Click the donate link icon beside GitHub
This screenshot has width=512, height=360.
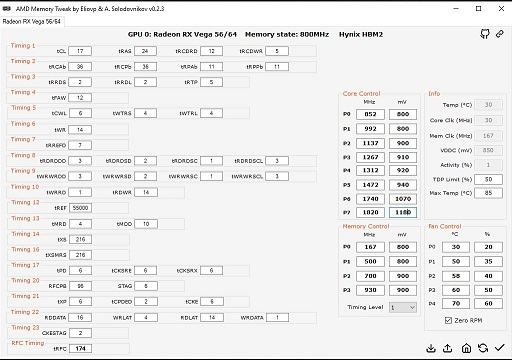point(499,34)
